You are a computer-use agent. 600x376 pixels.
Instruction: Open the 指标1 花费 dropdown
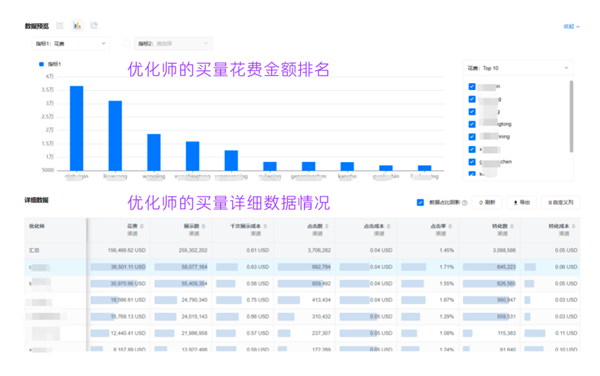click(71, 44)
